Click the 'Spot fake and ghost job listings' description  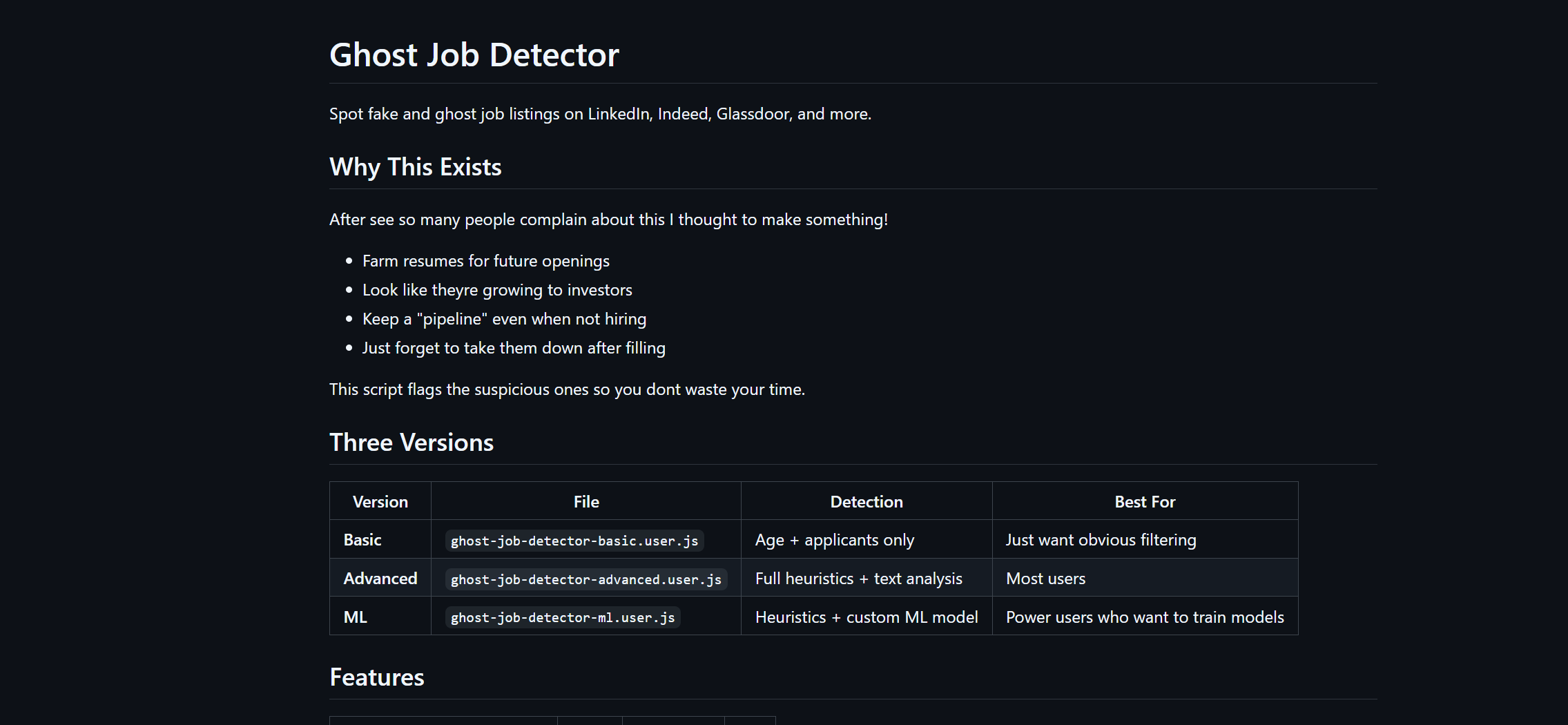(x=599, y=114)
